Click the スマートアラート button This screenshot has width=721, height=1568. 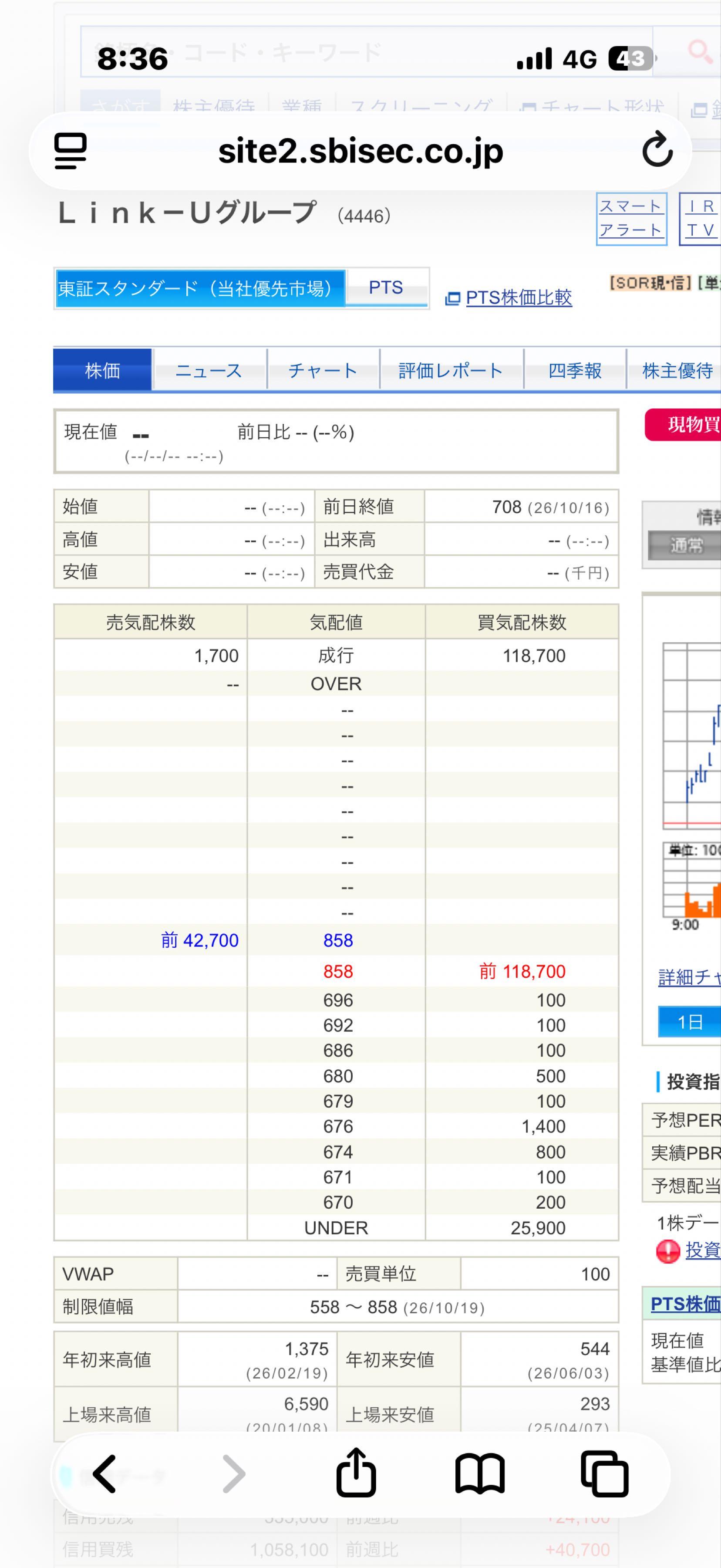point(632,219)
